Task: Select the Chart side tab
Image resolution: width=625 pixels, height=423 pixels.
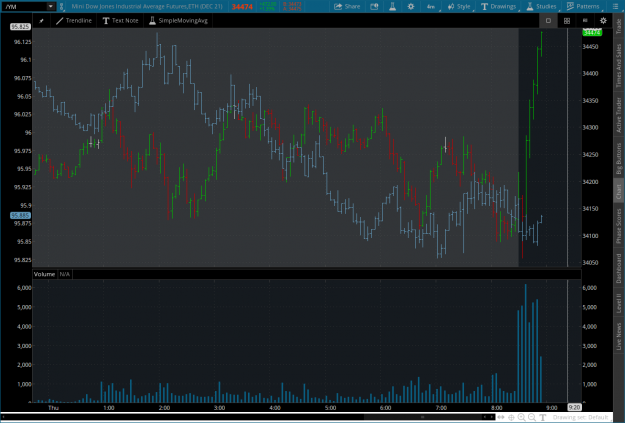Action: click(x=619, y=191)
